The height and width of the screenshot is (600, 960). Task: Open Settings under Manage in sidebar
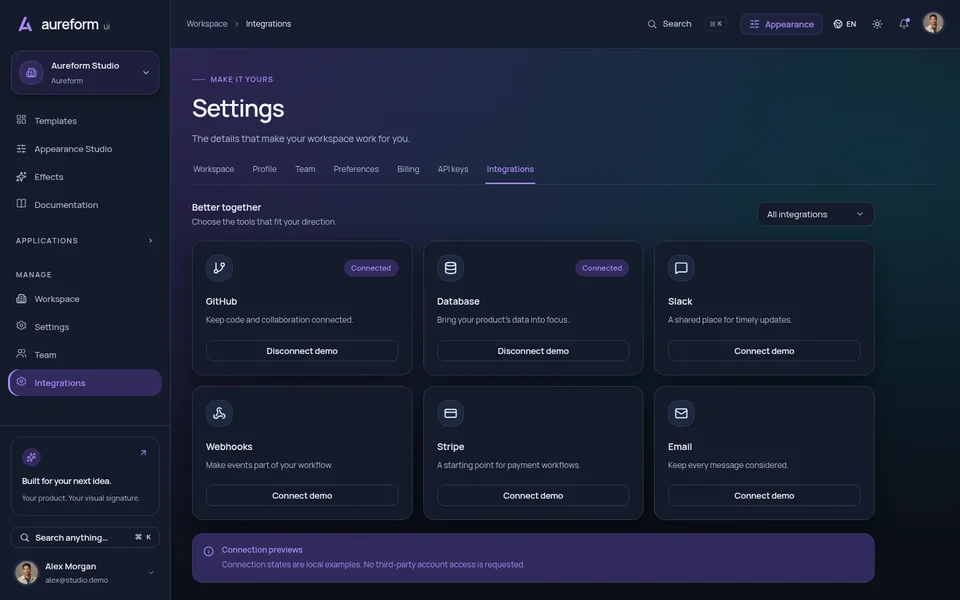[x=85, y=327]
